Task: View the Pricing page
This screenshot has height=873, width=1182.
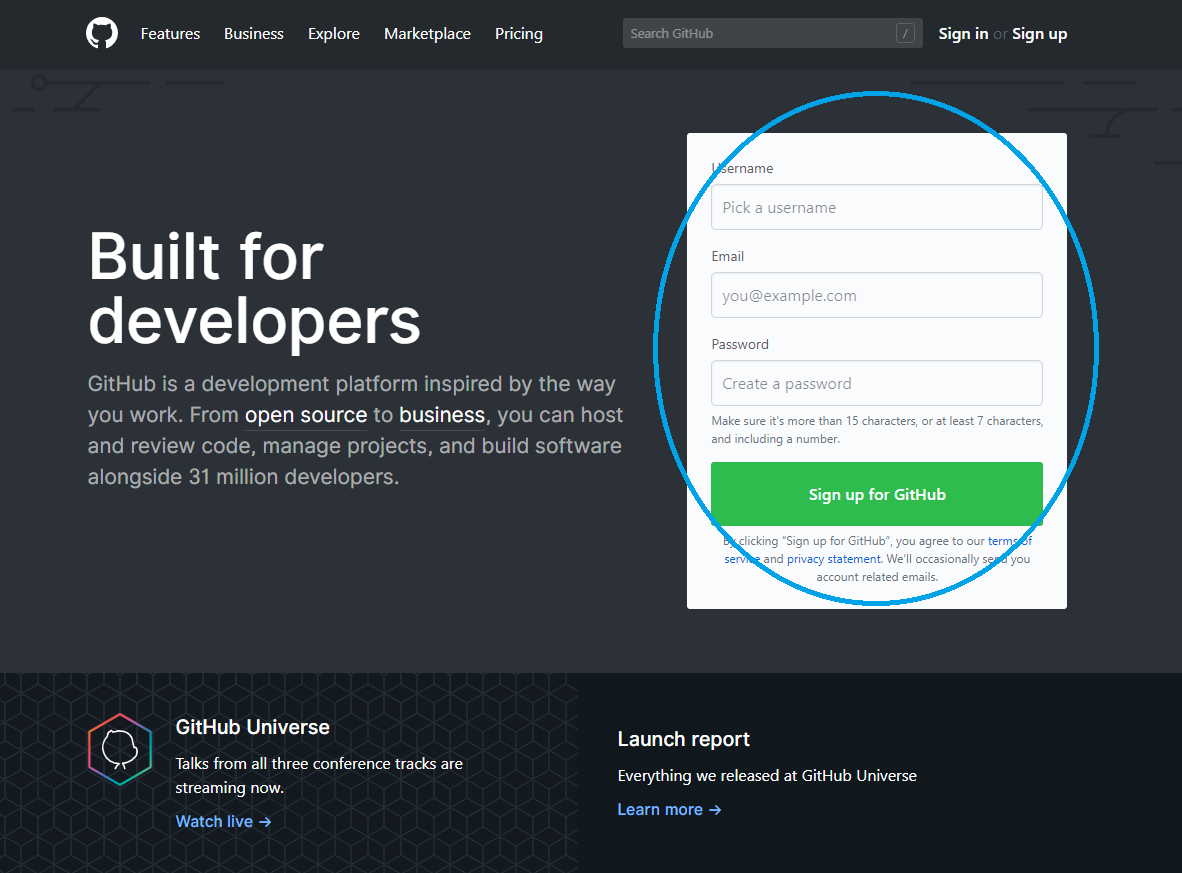Action: pos(519,34)
